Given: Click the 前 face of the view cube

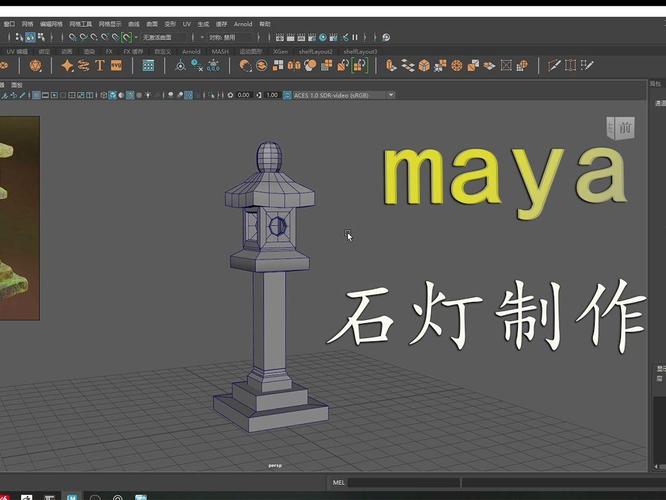Looking at the screenshot, I should [x=625, y=127].
